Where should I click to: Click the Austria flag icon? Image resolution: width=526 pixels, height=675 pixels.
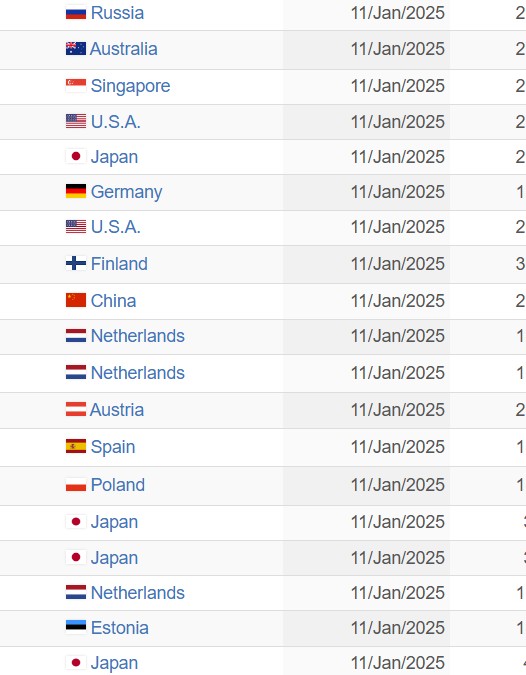coord(76,409)
